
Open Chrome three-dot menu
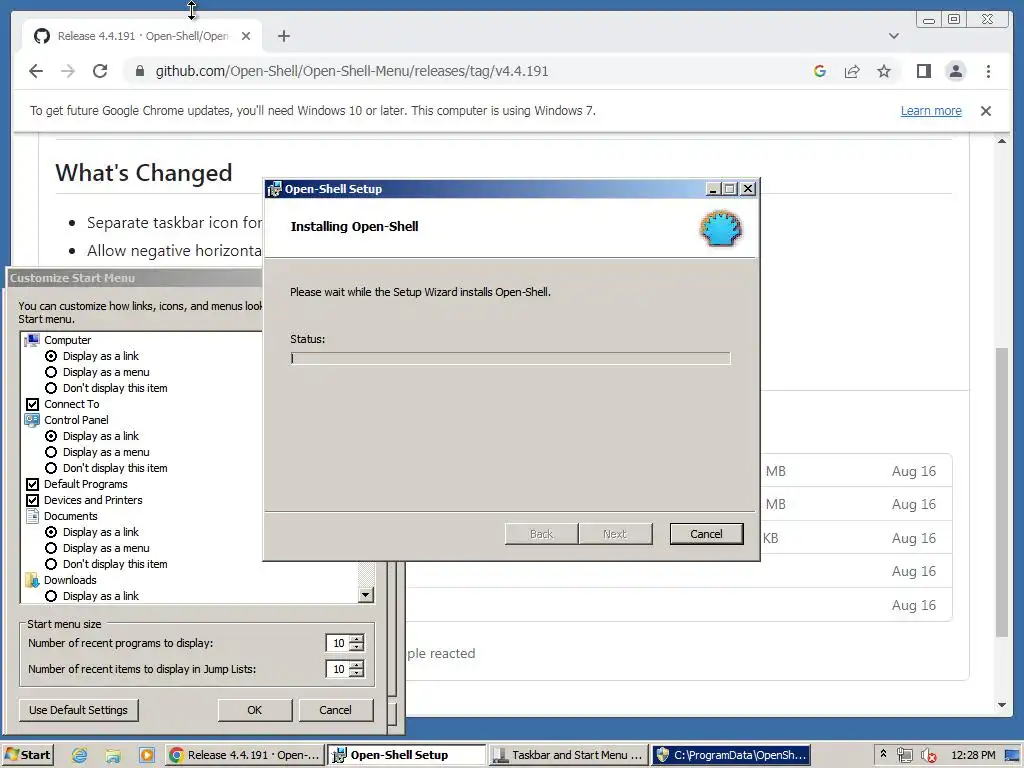(x=988, y=71)
